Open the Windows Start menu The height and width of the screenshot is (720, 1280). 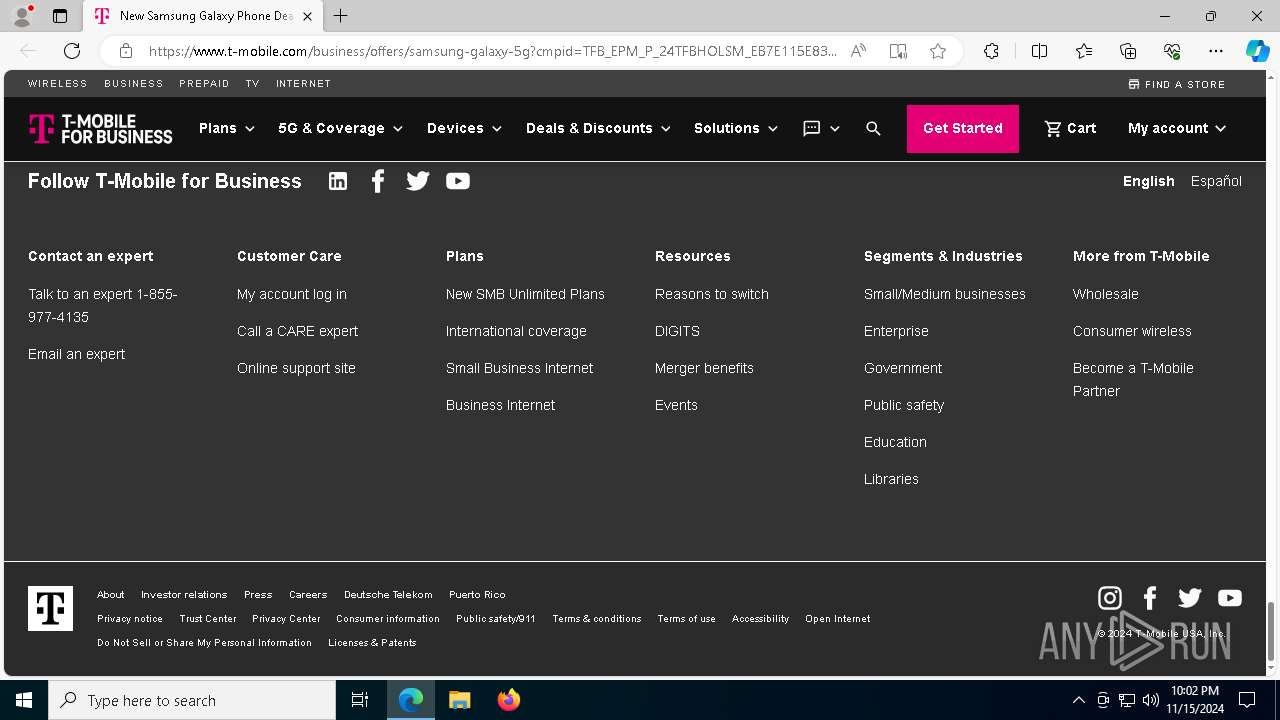(24, 700)
